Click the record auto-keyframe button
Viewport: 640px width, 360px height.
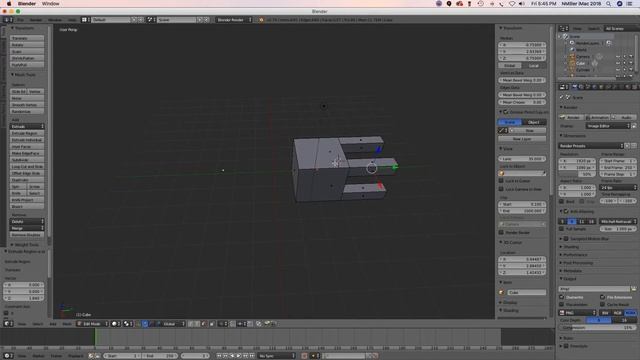[304, 356]
